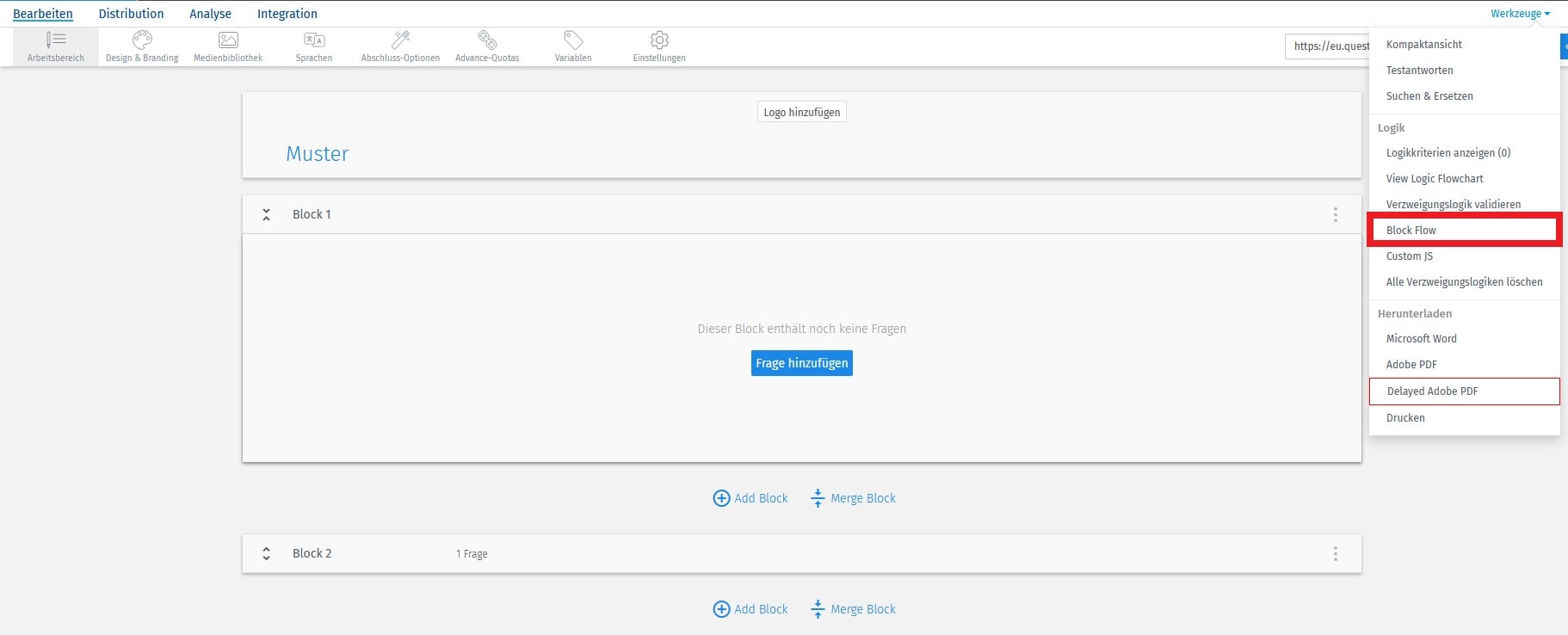The width and height of the screenshot is (1568, 635).
Task: Open the Sprachen translation icon
Action: (314, 40)
